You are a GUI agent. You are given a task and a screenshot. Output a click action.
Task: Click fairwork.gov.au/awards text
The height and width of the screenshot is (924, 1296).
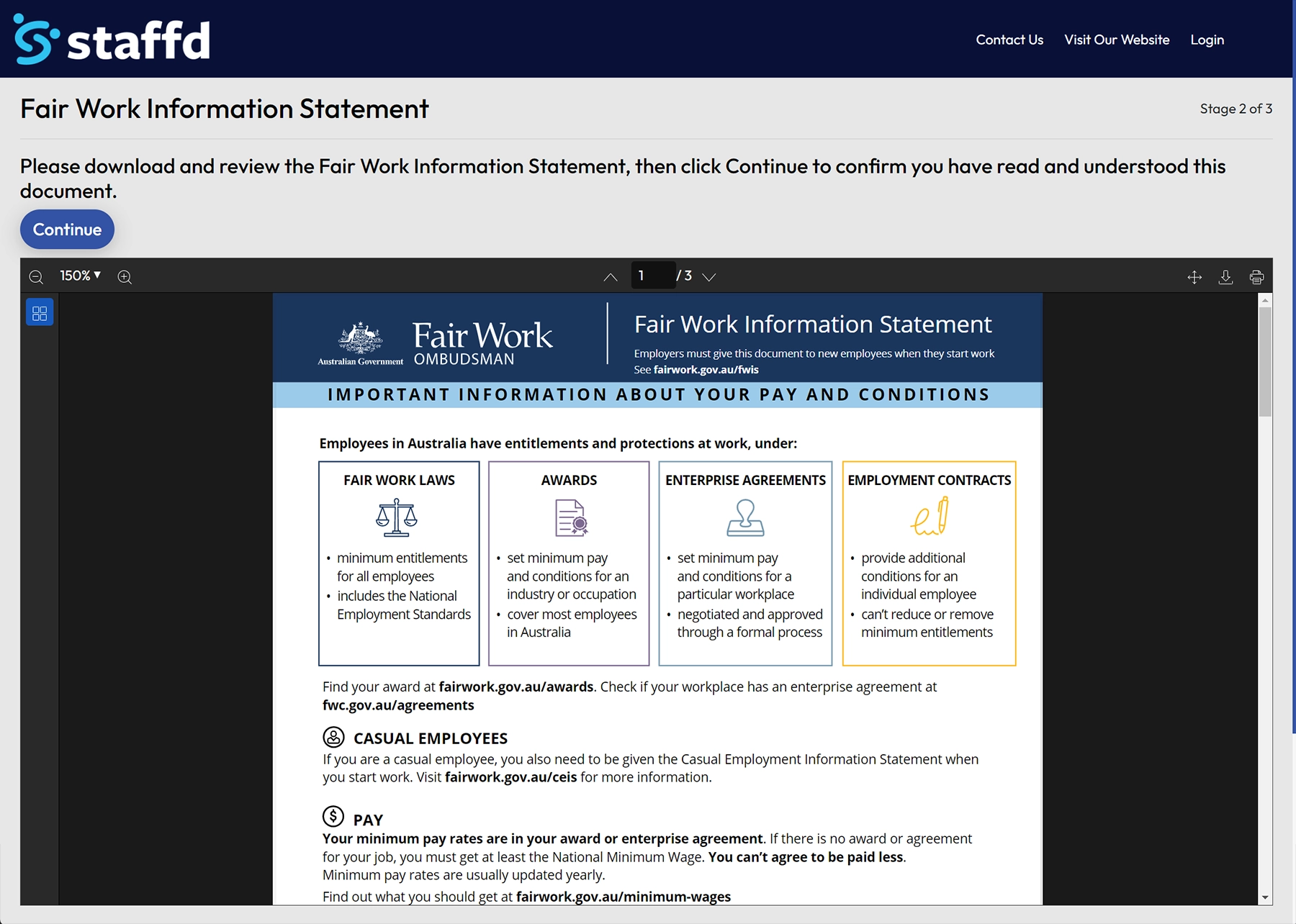pos(516,687)
